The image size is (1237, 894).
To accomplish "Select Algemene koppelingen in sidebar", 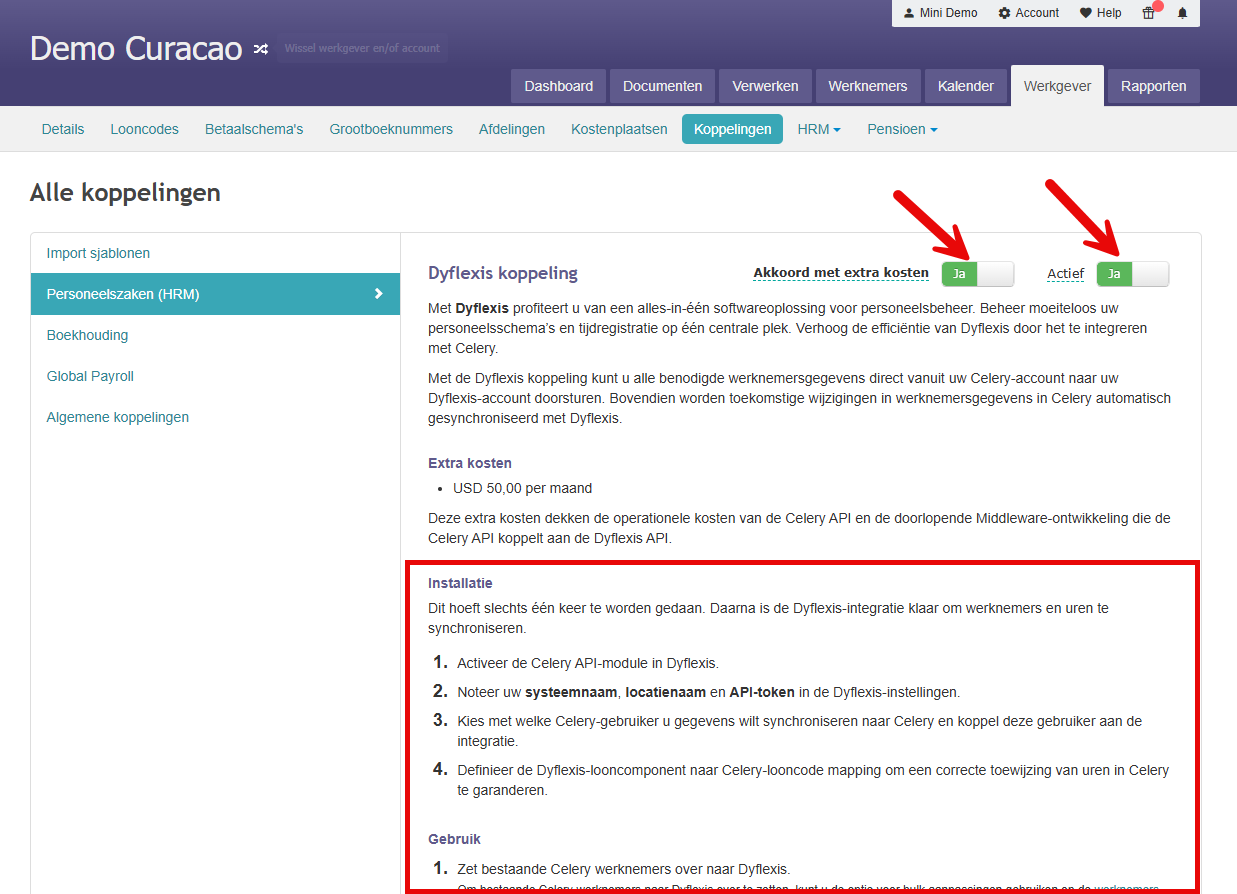I will click(x=215, y=417).
